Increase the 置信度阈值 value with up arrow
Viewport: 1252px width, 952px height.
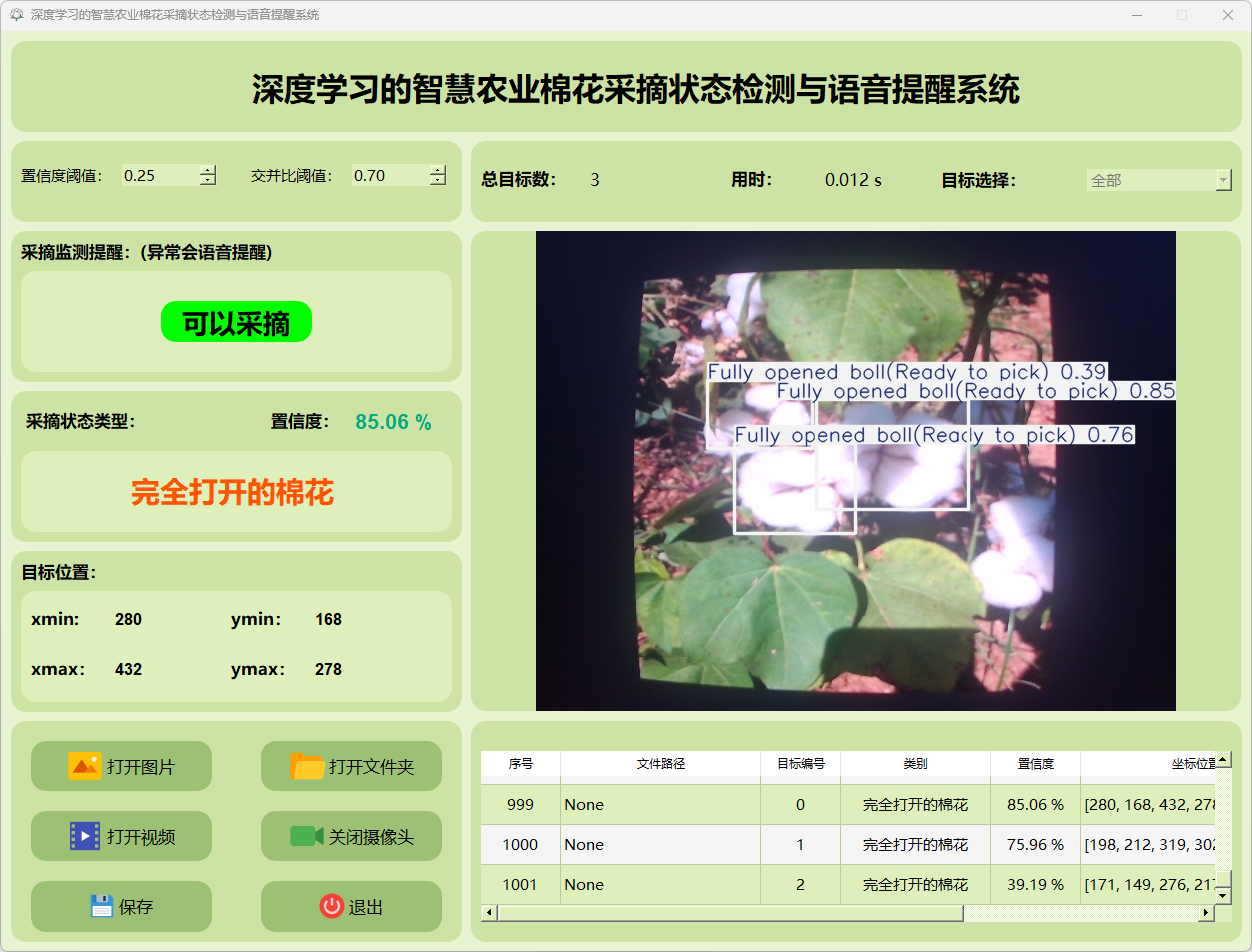click(207, 170)
